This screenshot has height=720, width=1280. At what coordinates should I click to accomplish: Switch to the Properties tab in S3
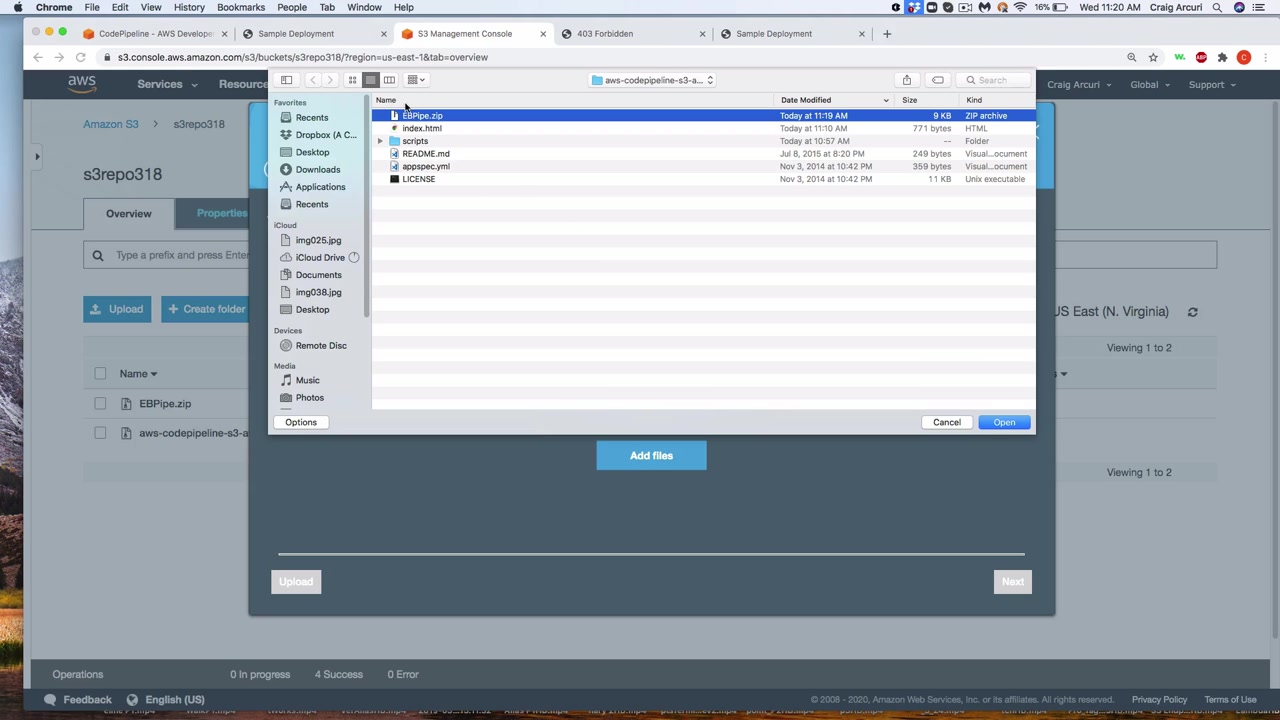click(x=222, y=214)
